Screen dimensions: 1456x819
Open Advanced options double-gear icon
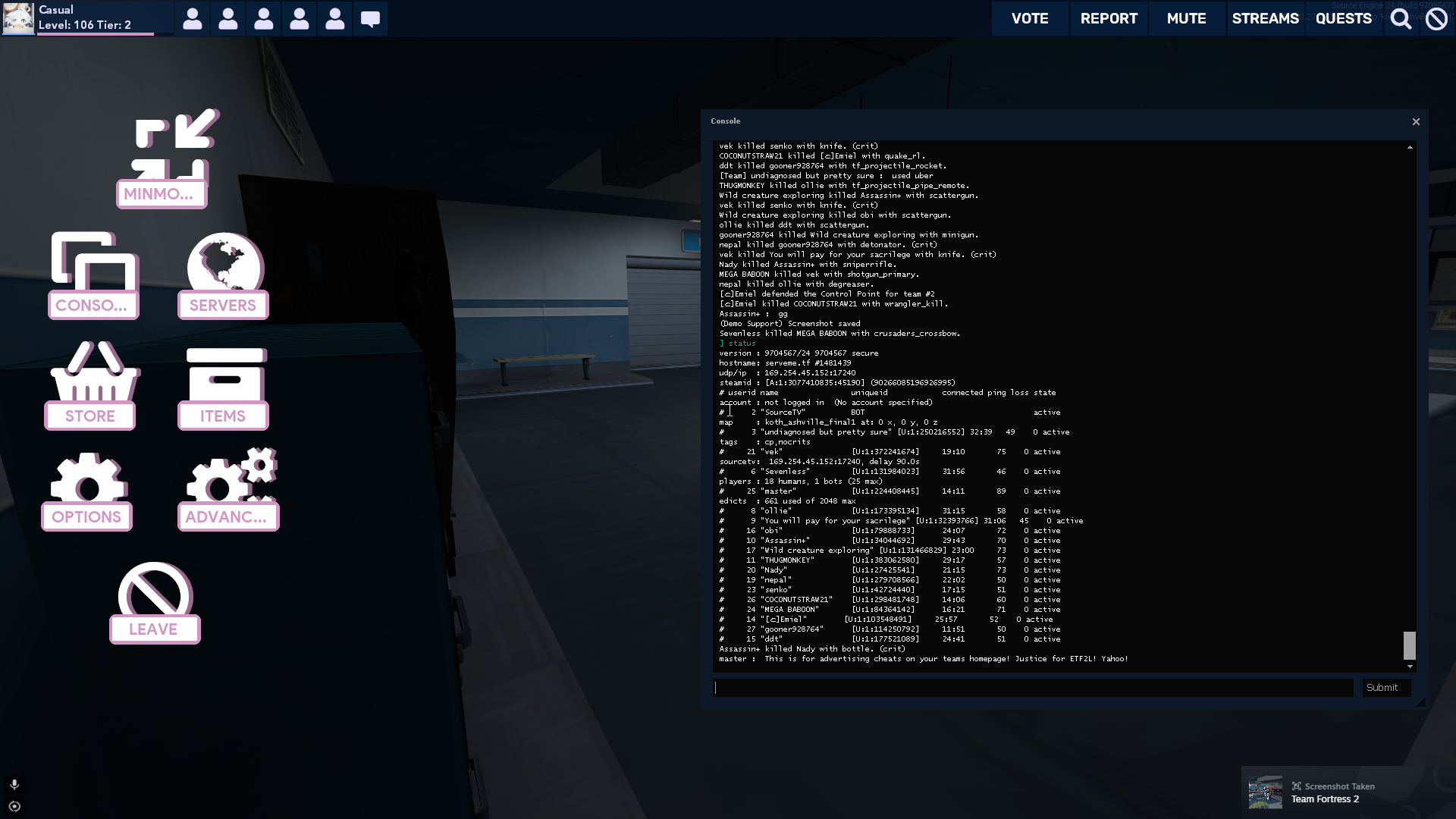pos(231,478)
